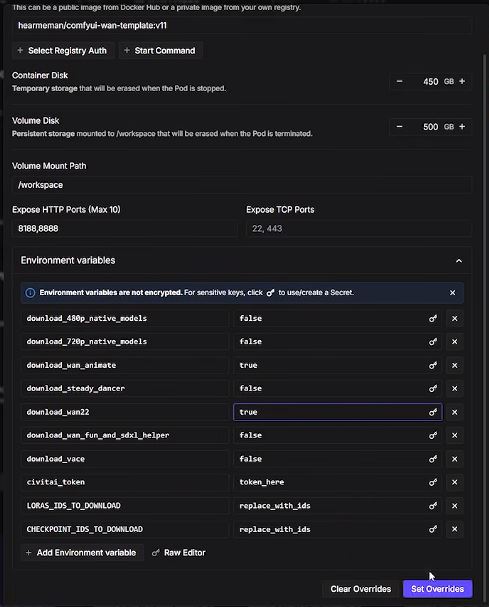Click Add Environment variable
489x607 pixels.
(82, 553)
